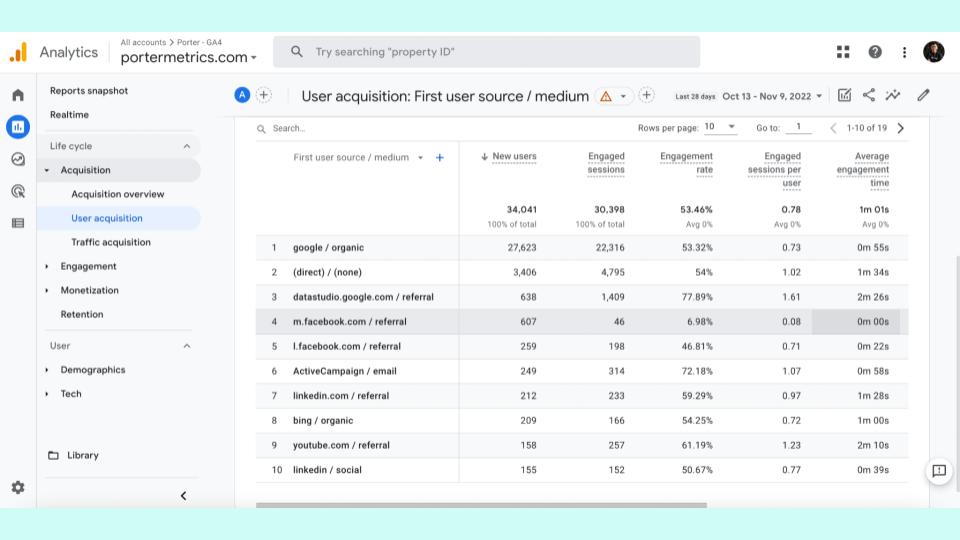Add a comparison with plus icon

point(263,95)
